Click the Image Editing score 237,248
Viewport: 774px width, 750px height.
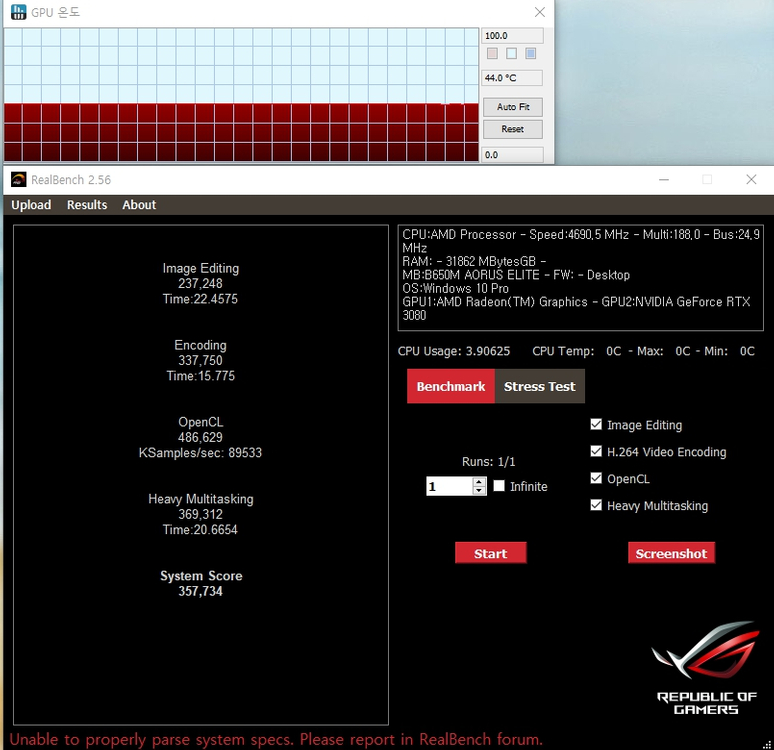click(x=200, y=283)
